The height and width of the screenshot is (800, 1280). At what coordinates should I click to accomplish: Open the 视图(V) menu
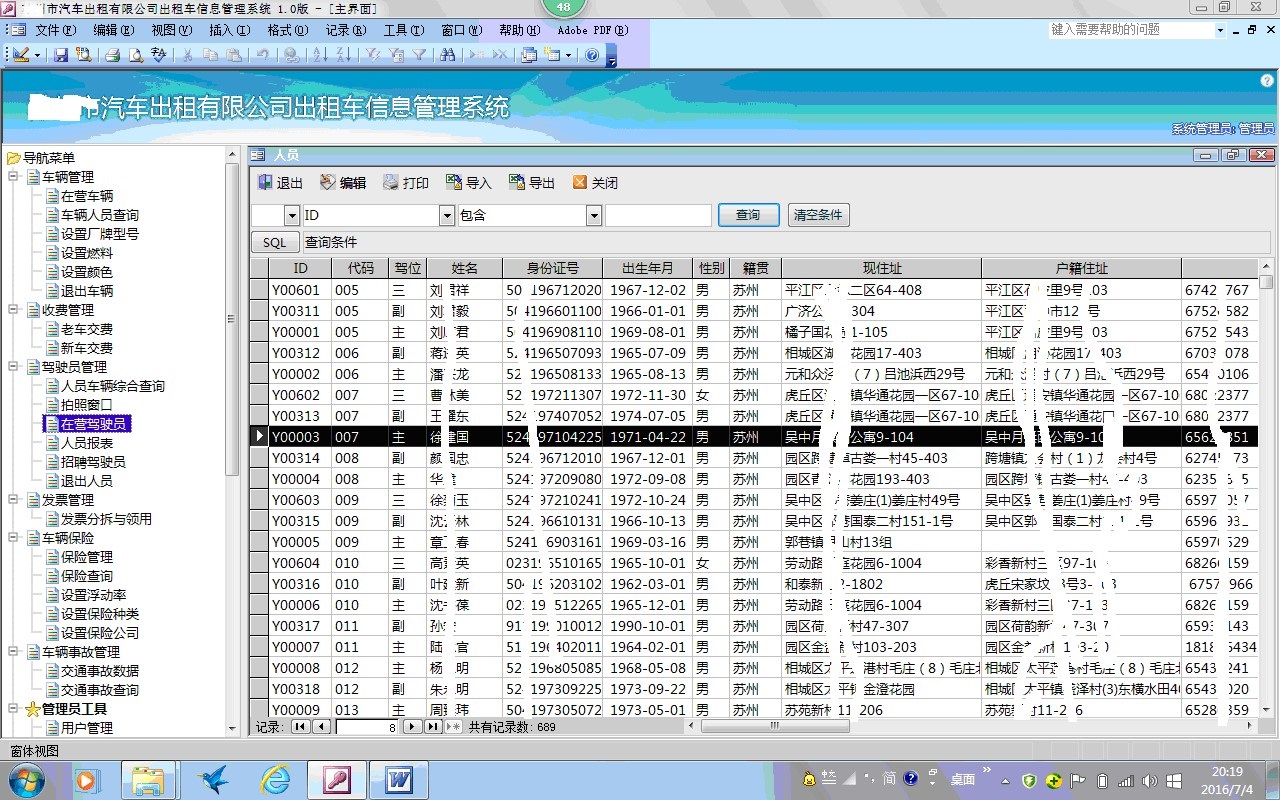171,30
